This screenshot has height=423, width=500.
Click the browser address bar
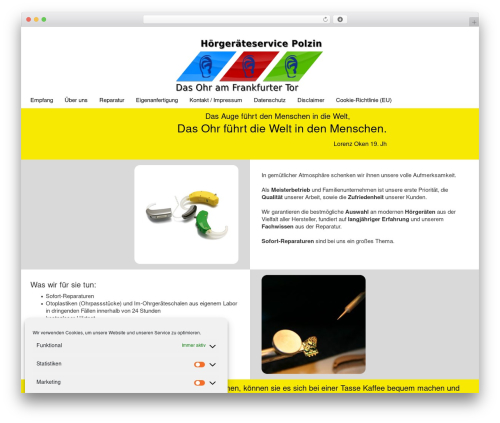pyautogui.click(x=237, y=19)
